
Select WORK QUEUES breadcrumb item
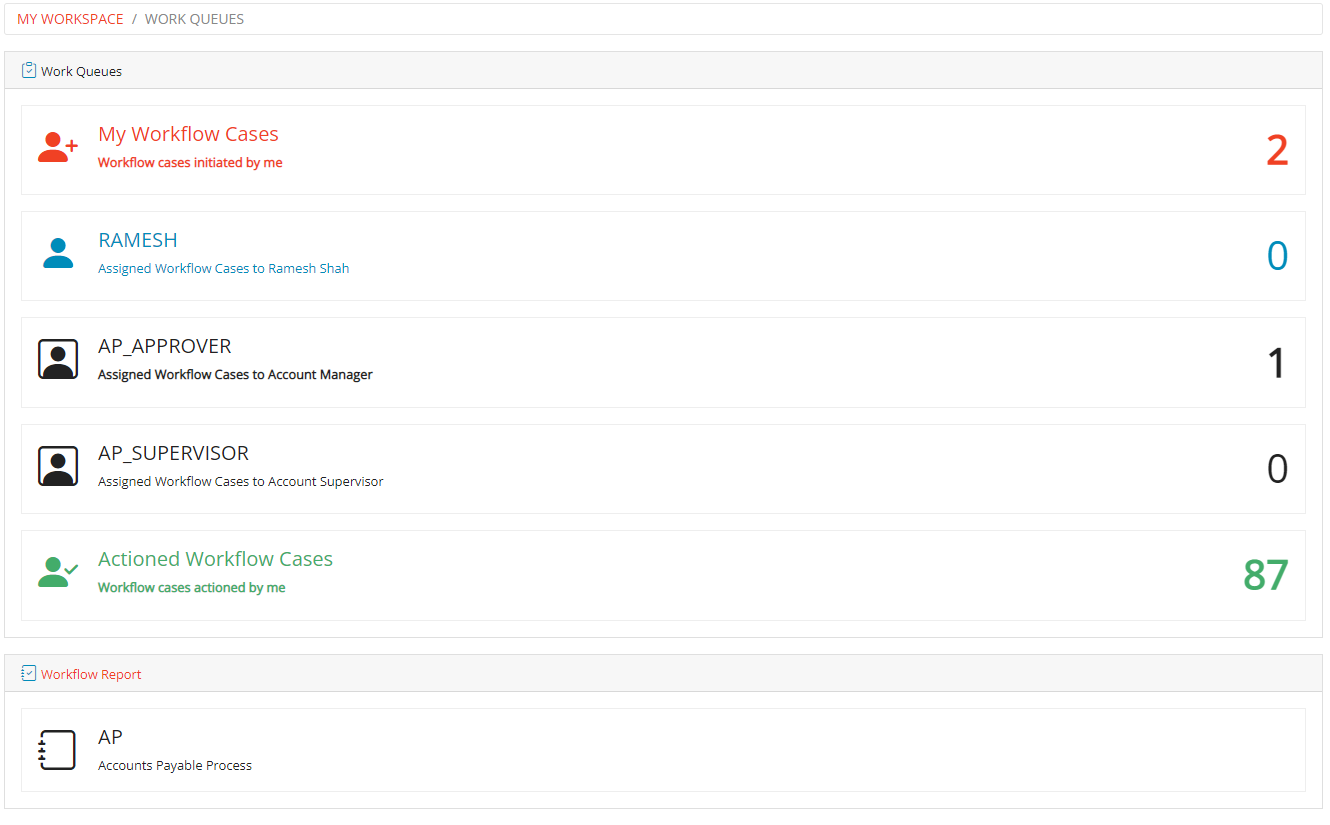click(x=194, y=19)
